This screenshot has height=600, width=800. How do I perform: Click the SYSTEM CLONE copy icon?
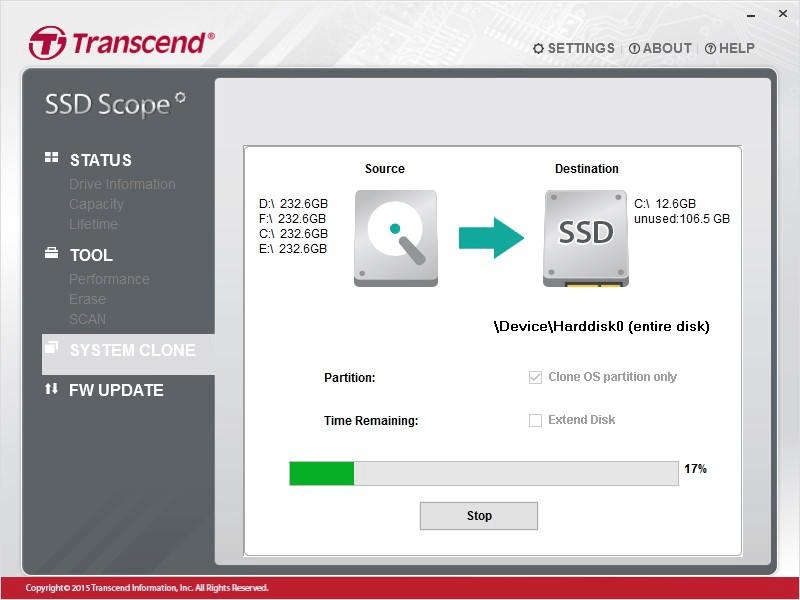pyautogui.click(x=52, y=347)
